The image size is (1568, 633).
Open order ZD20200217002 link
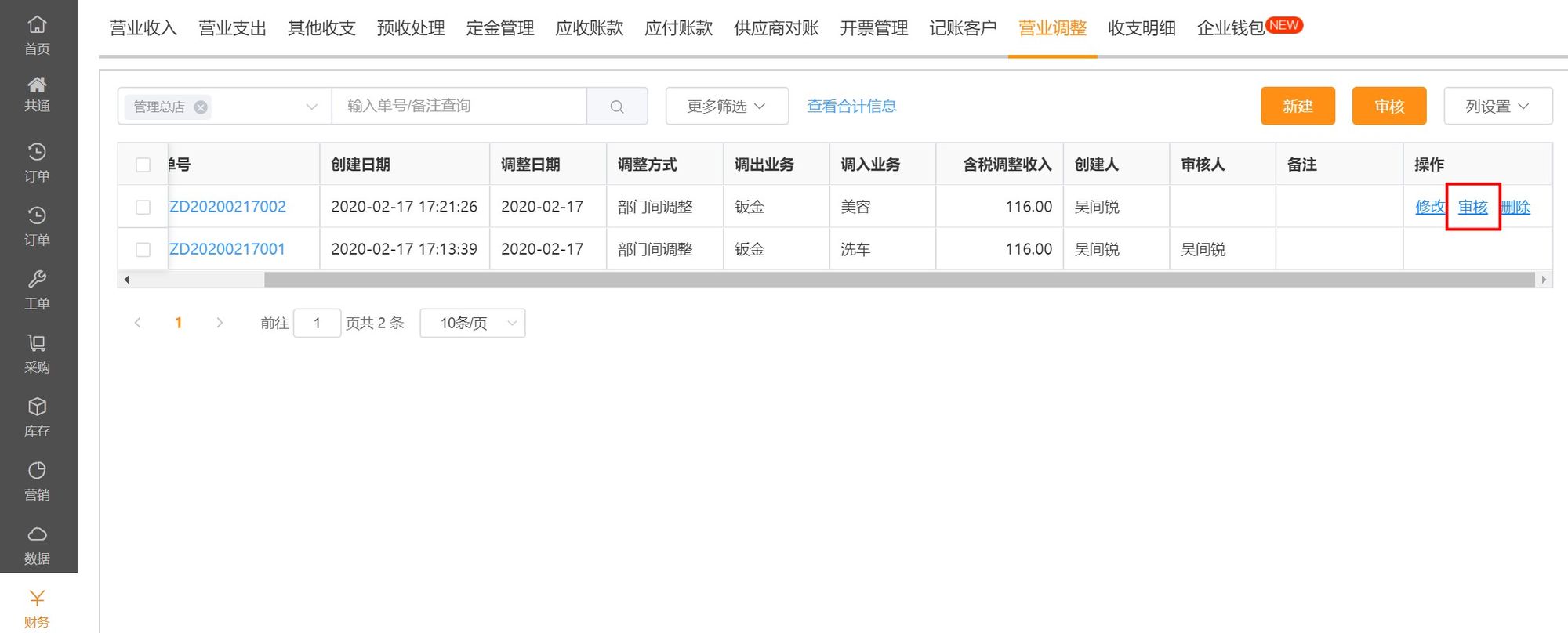tap(227, 207)
